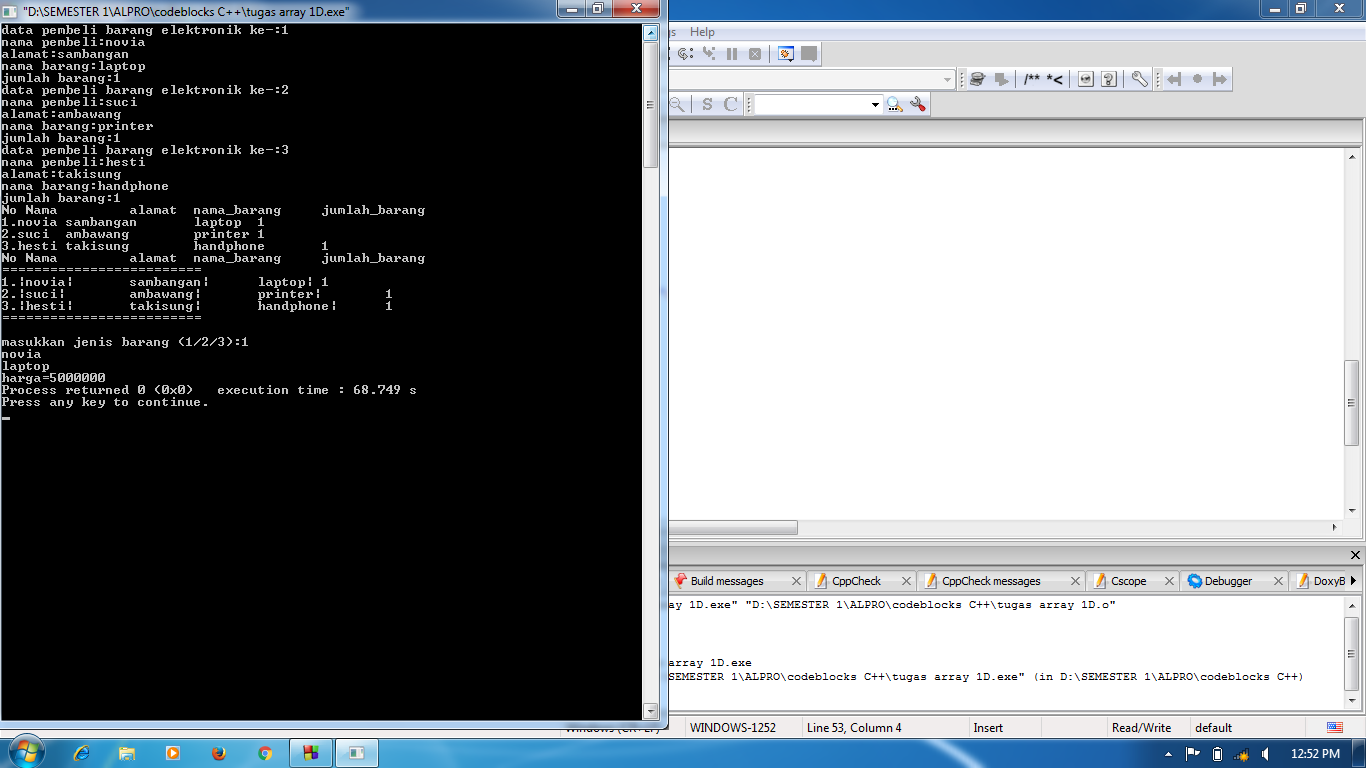1366x768 pixels.
Task: Launch Firefox from taskbar
Action: click(x=219, y=753)
